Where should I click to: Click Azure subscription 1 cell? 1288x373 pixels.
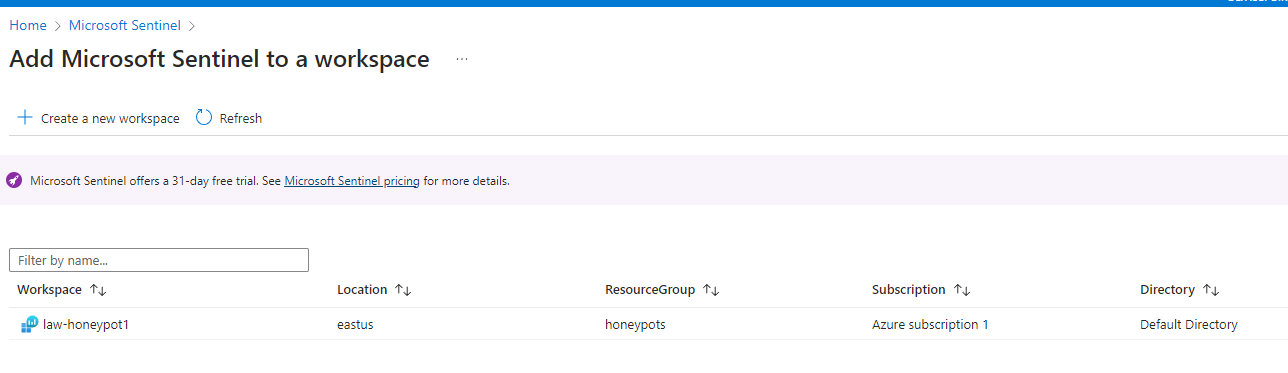[x=930, y=325]
